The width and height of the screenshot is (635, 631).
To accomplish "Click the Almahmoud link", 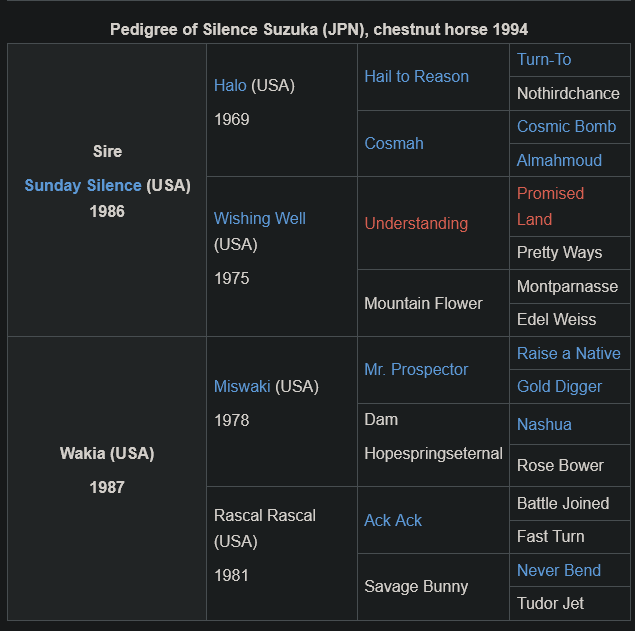I will (559, 160).
